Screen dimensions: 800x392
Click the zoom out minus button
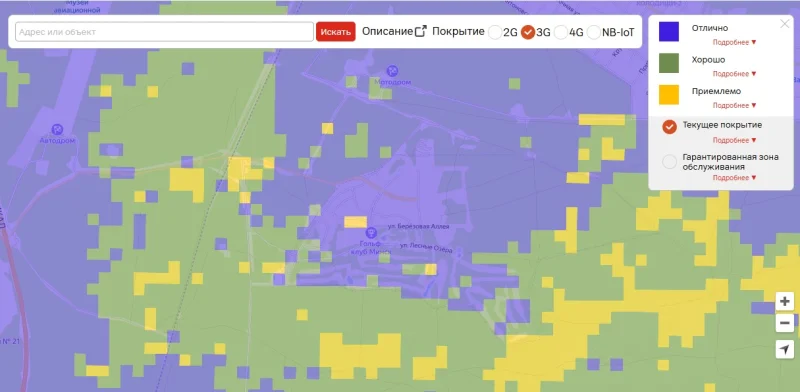coord(785,323)
